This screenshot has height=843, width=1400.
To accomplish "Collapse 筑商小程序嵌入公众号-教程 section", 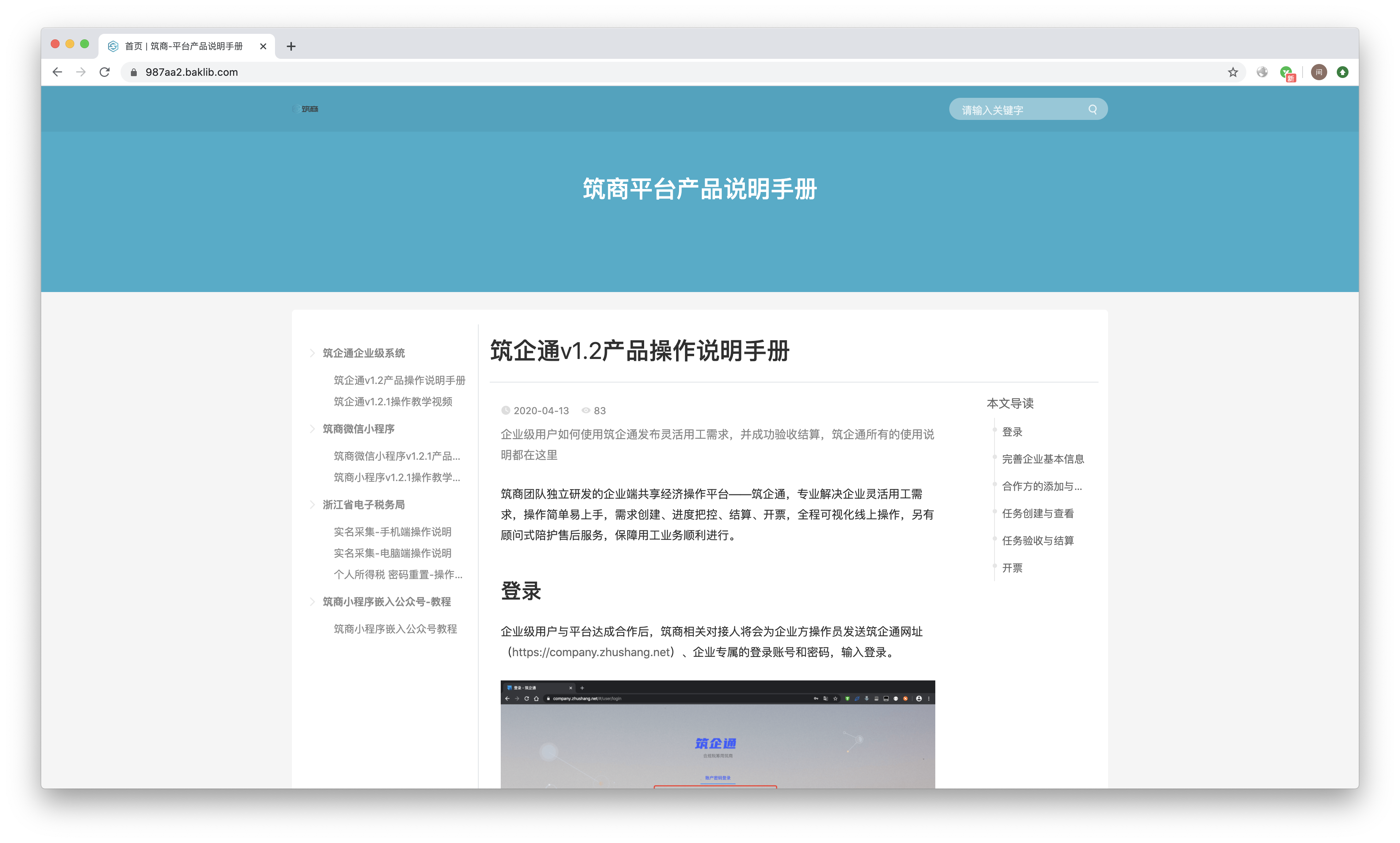I will click(x=312, y=602).
